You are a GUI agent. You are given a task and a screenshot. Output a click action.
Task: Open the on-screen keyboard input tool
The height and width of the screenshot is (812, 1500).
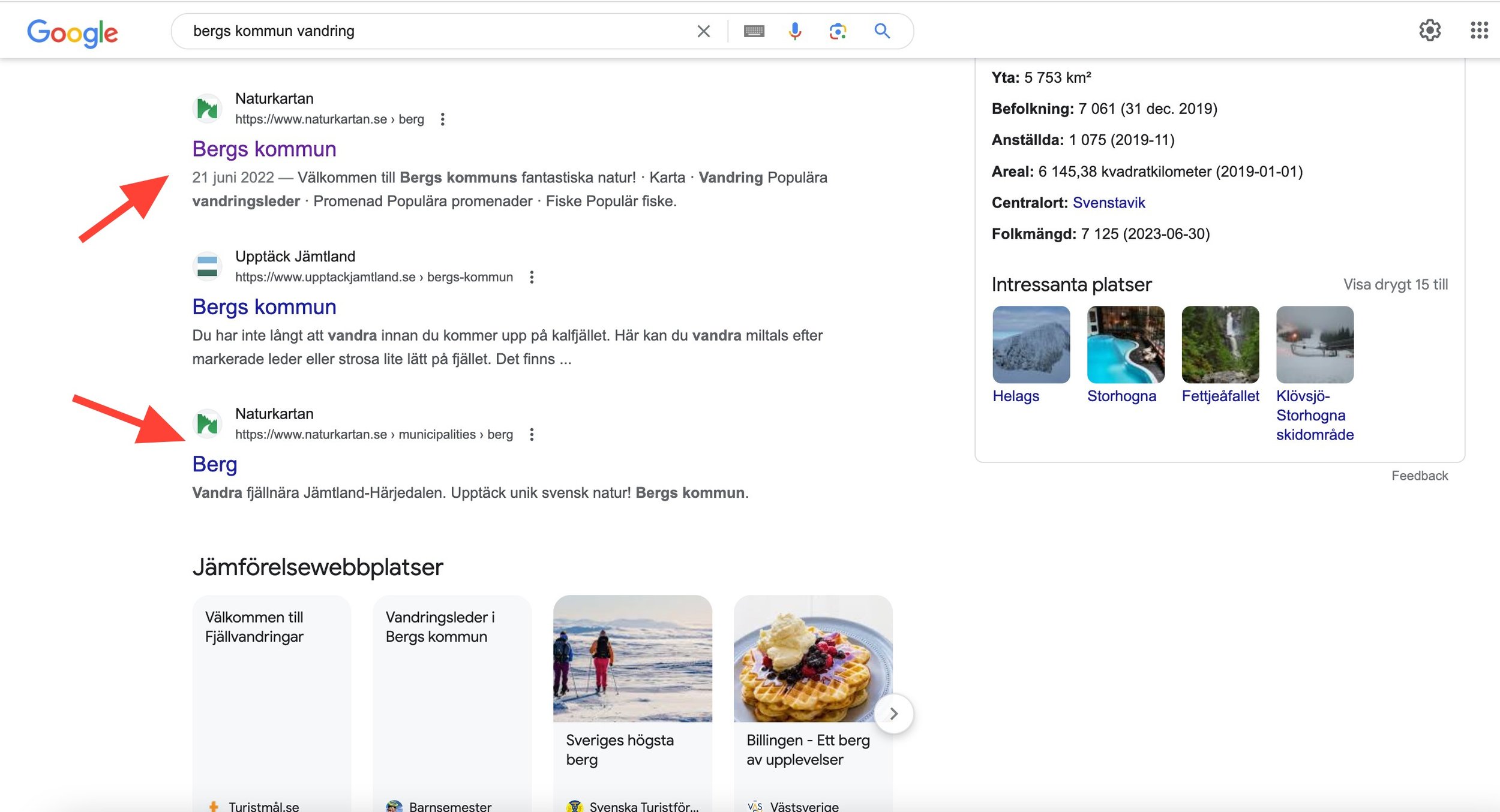754,31
